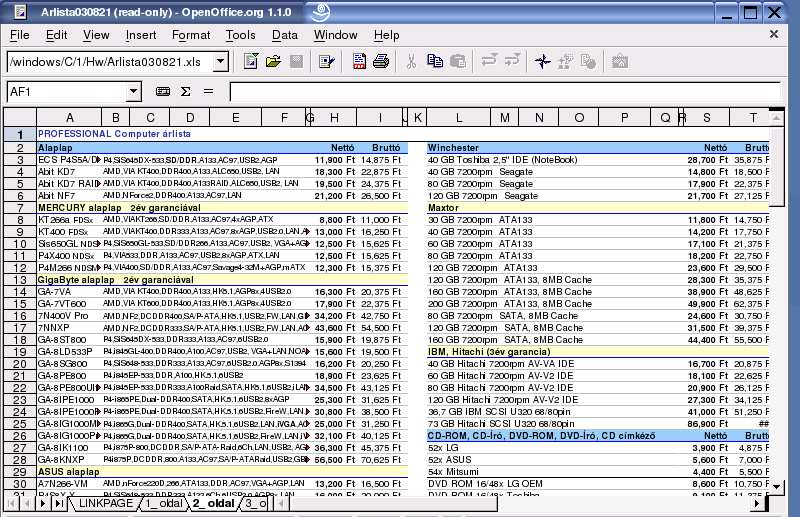Open the Tools menu
The image size is (800, 517).
(240, 35)
